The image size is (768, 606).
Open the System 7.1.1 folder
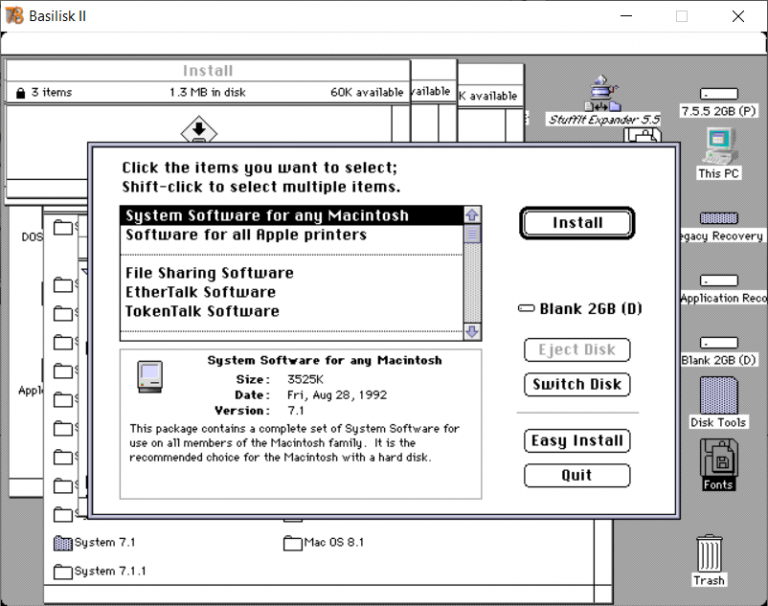[x=63, y=572]
